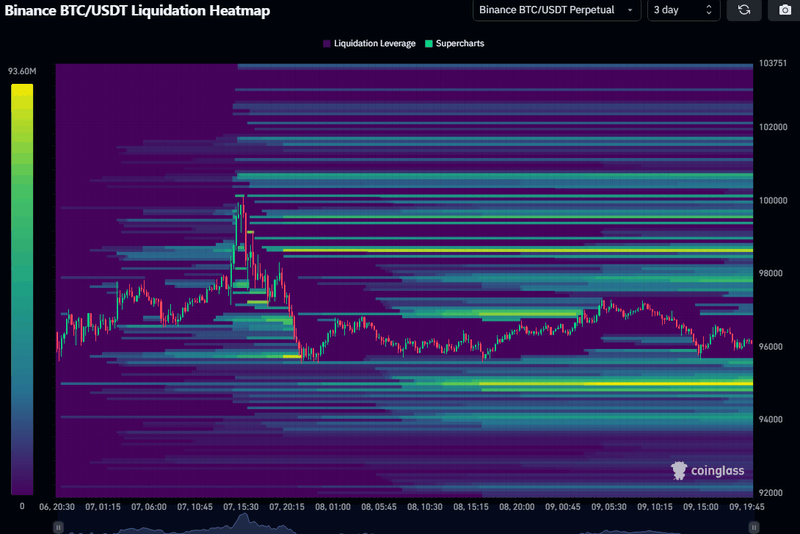800x534 pixels.
Task: Click the 07, 10:45 time axis label
Action: coord(194,506)
